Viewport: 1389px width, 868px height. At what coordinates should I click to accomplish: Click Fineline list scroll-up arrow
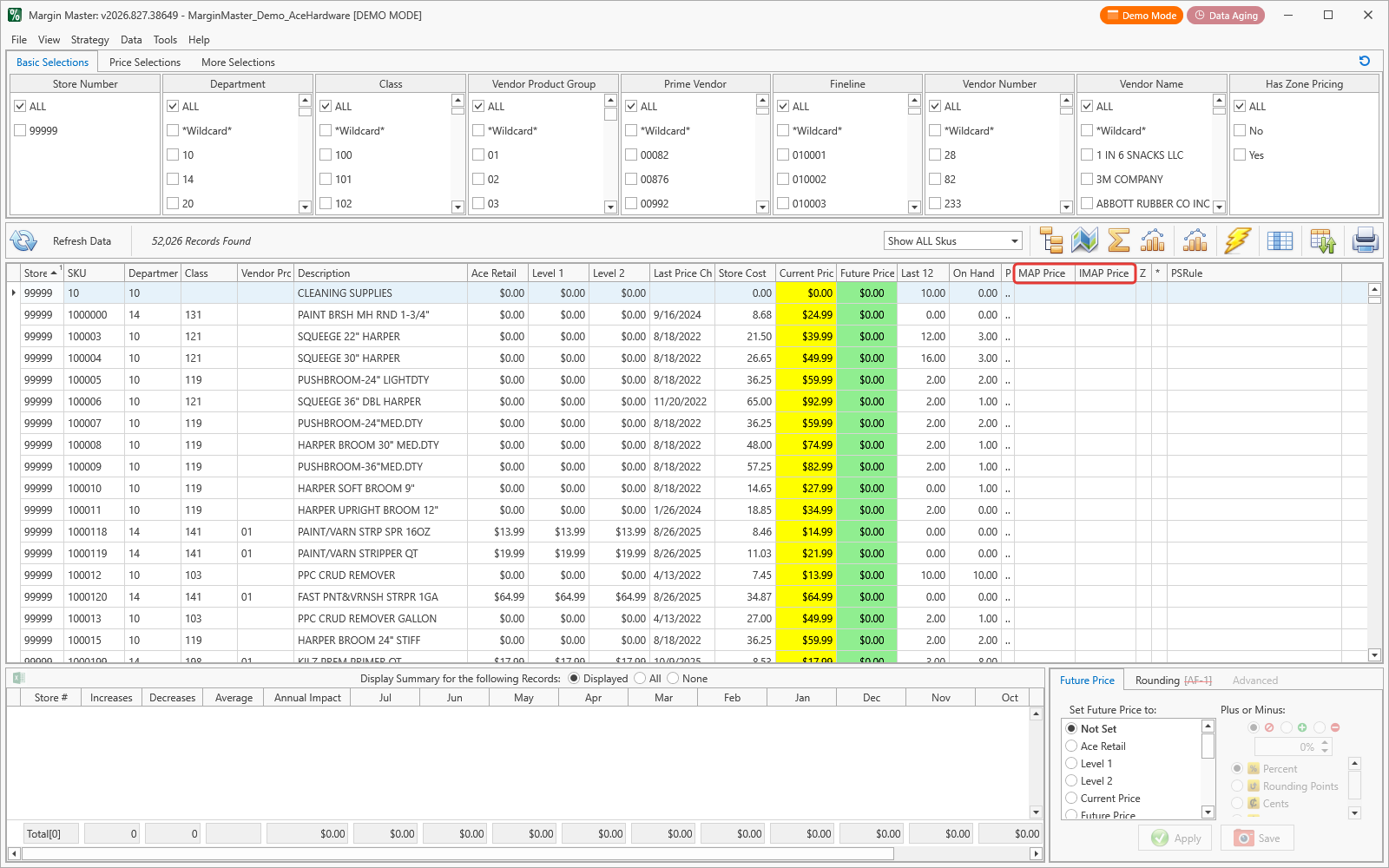pos(914,101)
